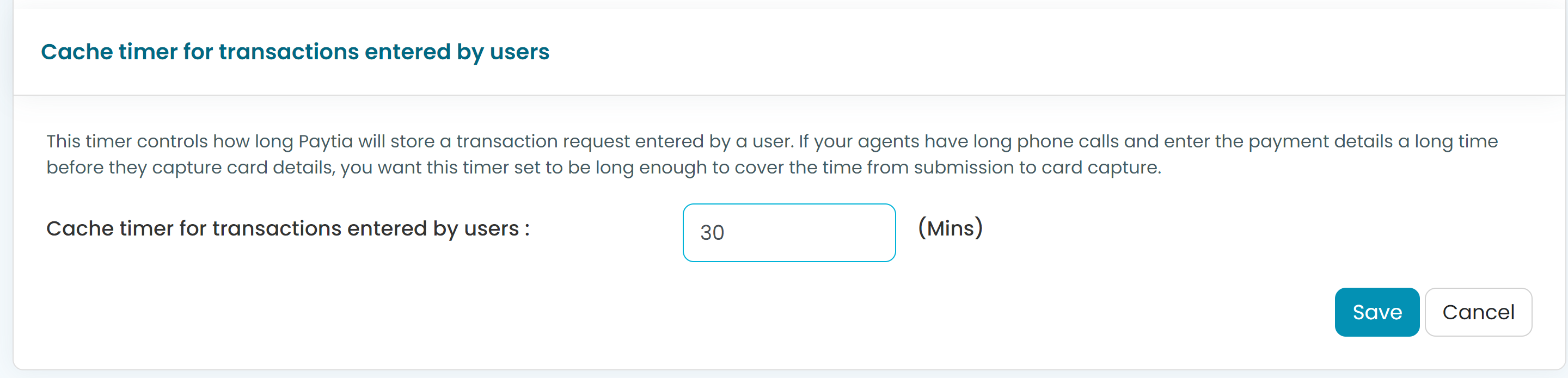Click the word Paytia in description

point(326,141)
